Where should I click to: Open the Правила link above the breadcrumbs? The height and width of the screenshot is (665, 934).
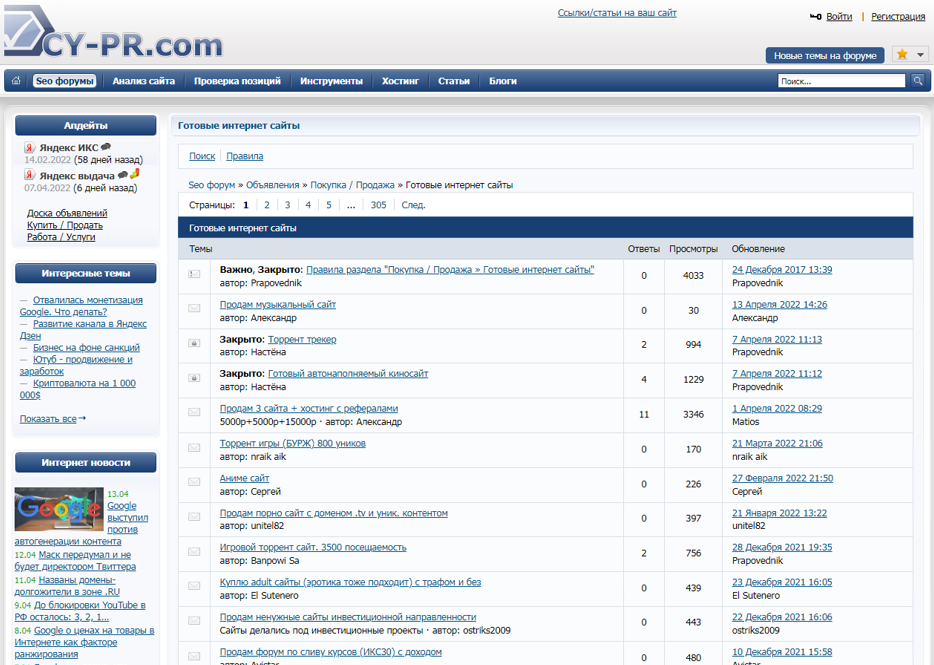(x=244, y=156)
